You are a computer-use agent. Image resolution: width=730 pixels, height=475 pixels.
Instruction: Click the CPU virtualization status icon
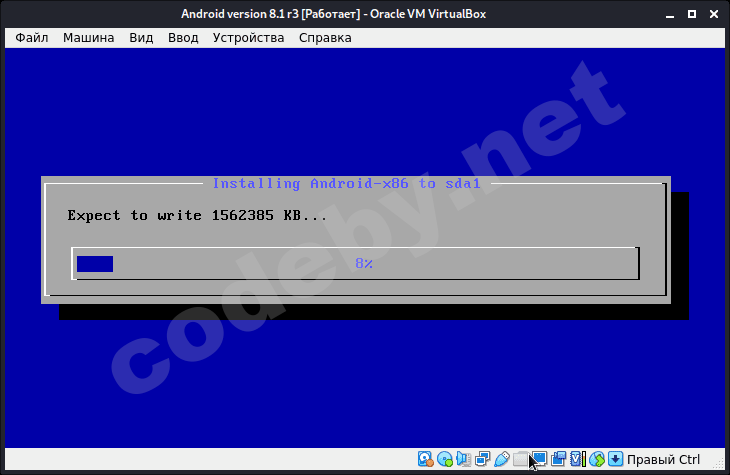pyautogui.click(x=578, y=459)
